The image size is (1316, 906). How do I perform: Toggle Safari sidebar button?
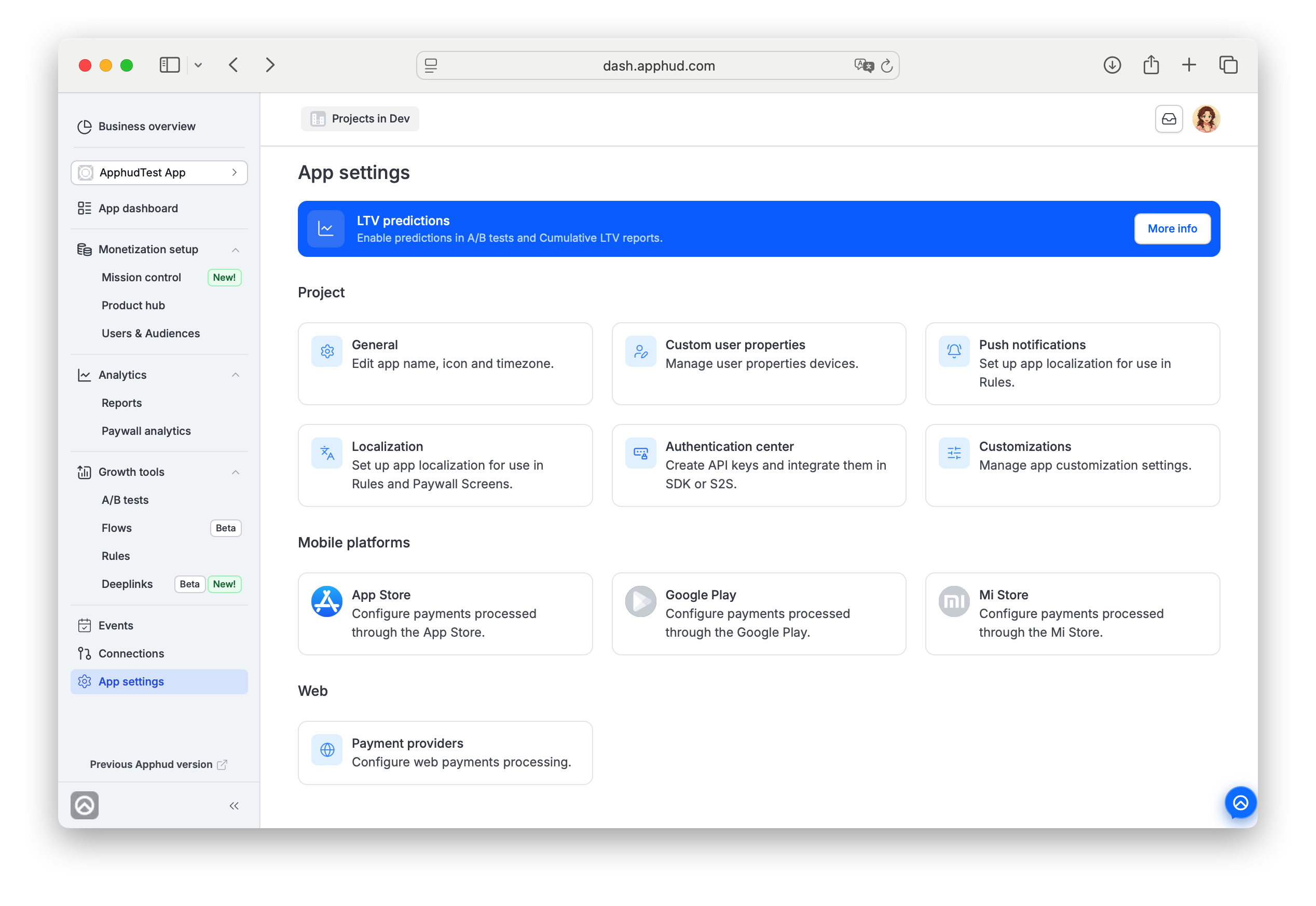coord(170,65)
